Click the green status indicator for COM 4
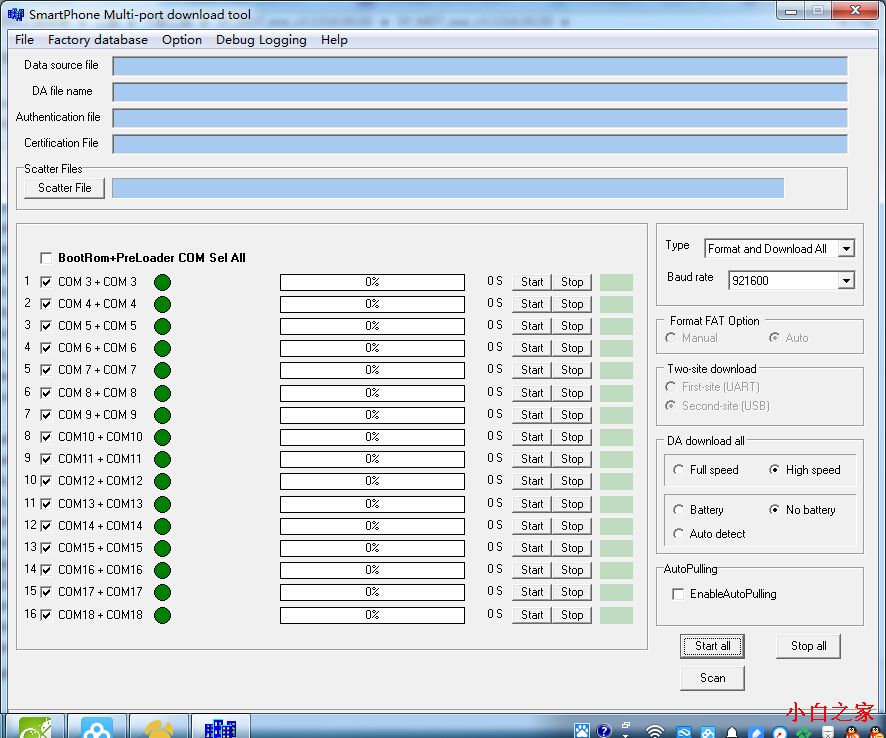This screenshot has height=738, width=886. (x=162, y=304)
